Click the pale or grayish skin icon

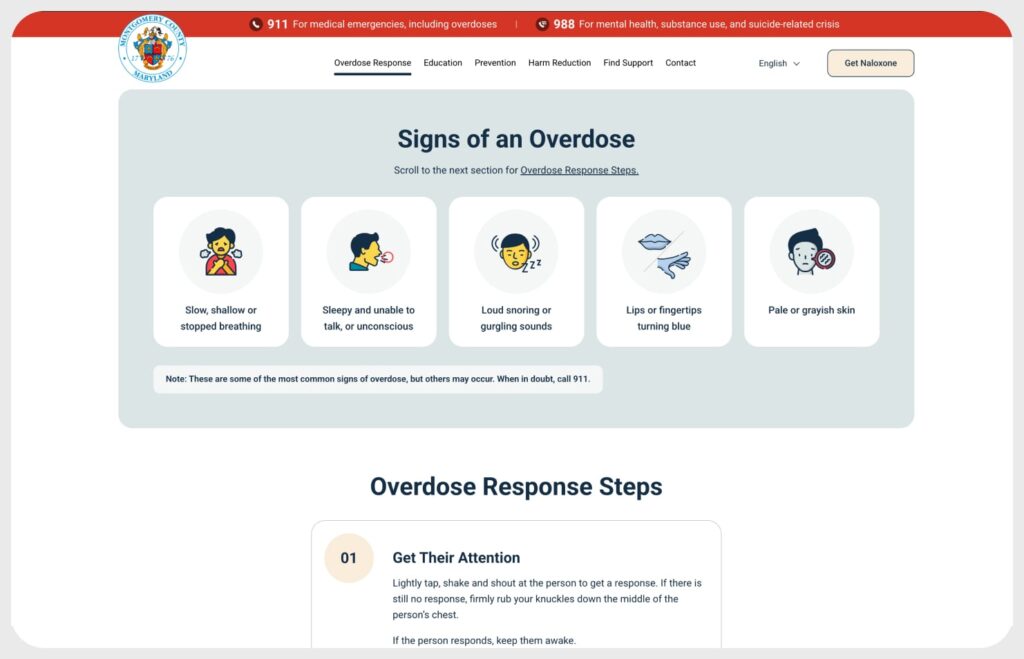point(811,251)
